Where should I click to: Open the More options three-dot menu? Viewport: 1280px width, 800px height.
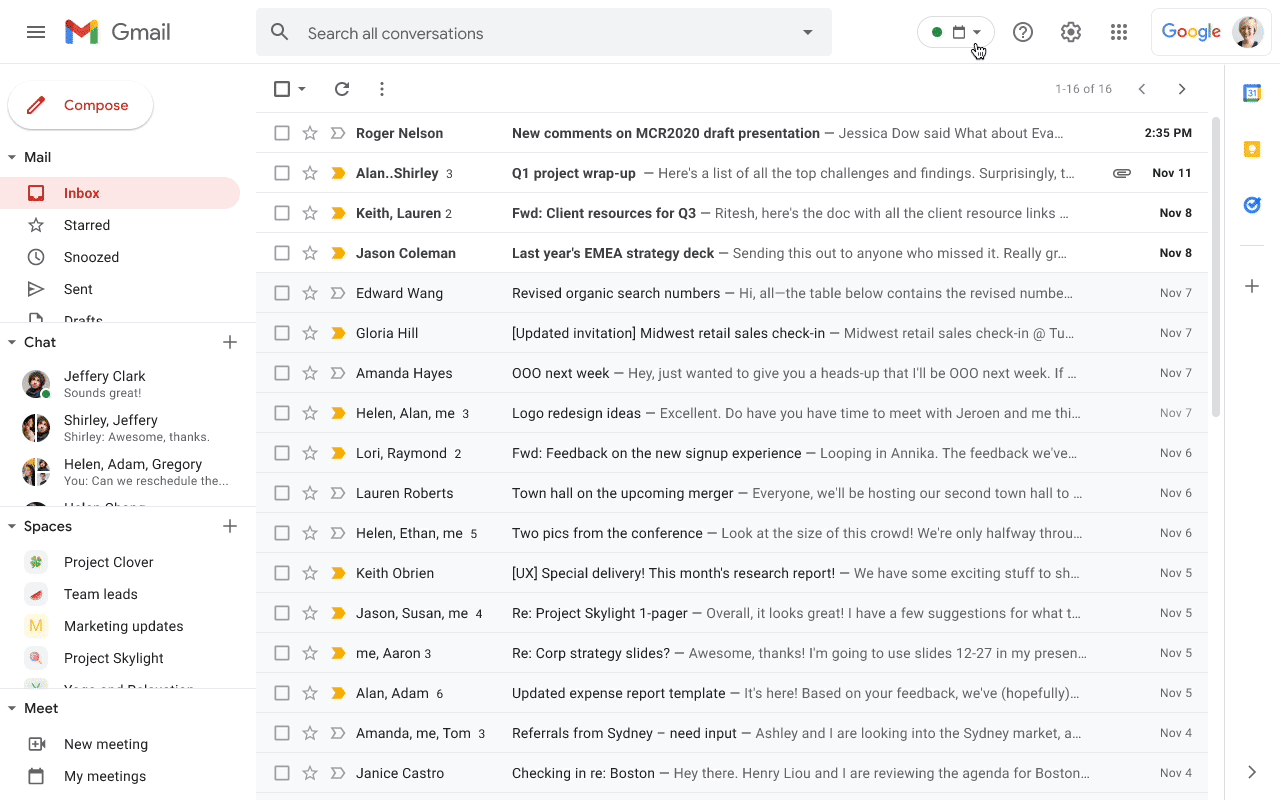[x=382, y=89]
